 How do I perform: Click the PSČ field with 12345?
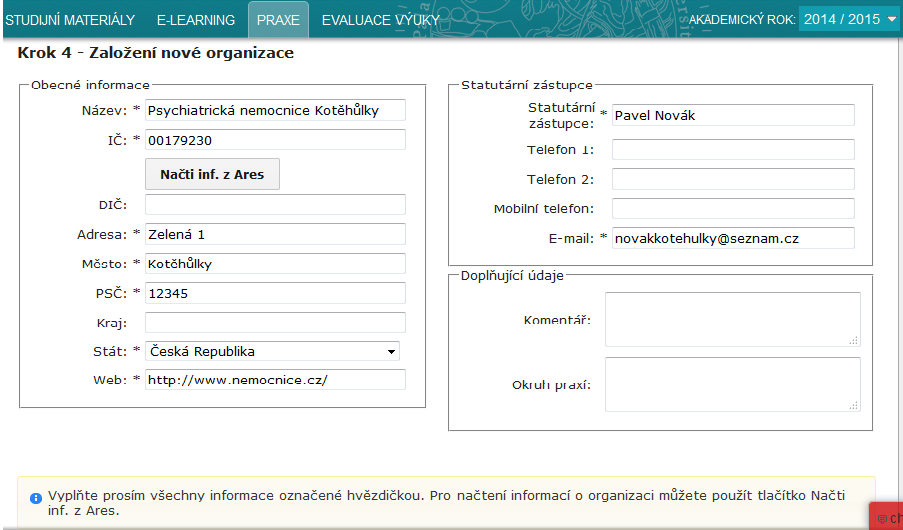tap(275, 293)
